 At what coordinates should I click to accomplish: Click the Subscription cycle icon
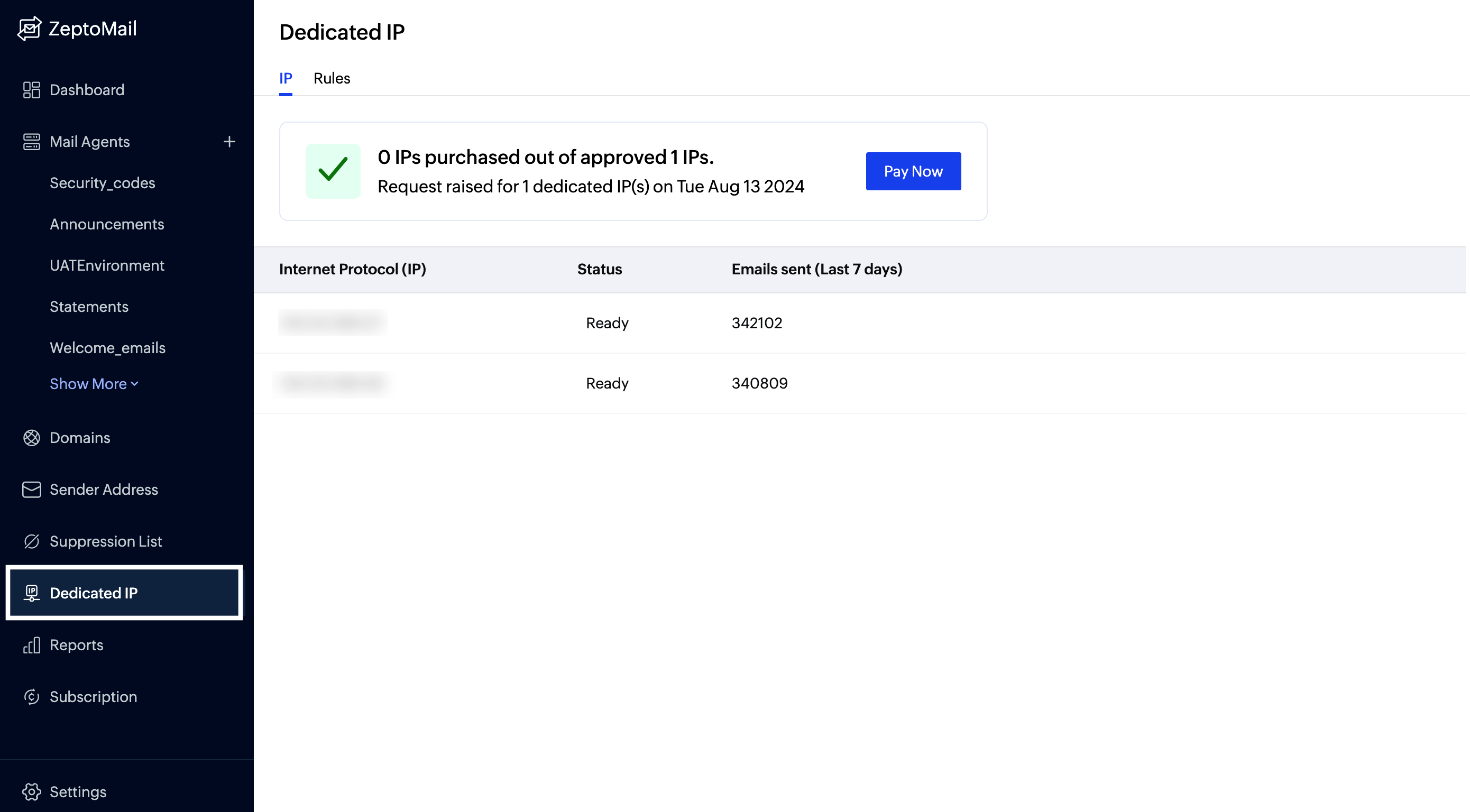pyautogui.click(x=31, y=697)
